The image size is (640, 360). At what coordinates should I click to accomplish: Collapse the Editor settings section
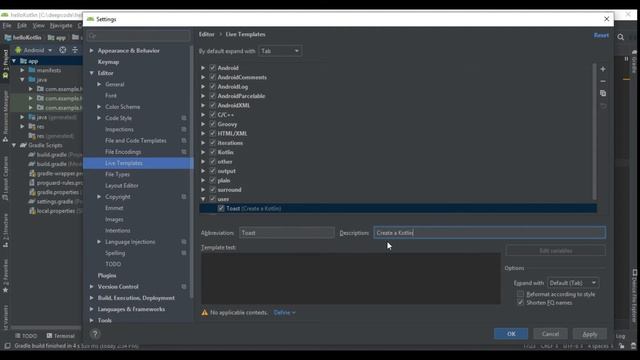pos(91,73)
